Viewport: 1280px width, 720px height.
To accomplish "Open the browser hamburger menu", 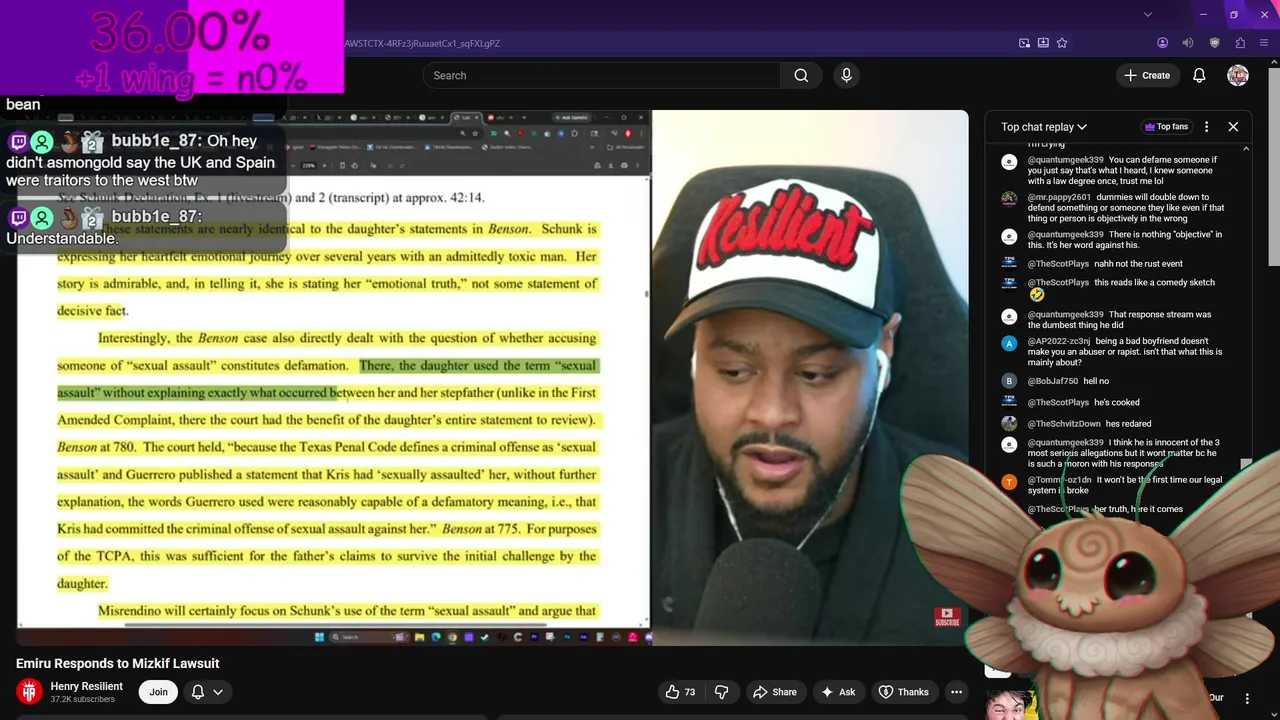I will [x=1265, y=43].
